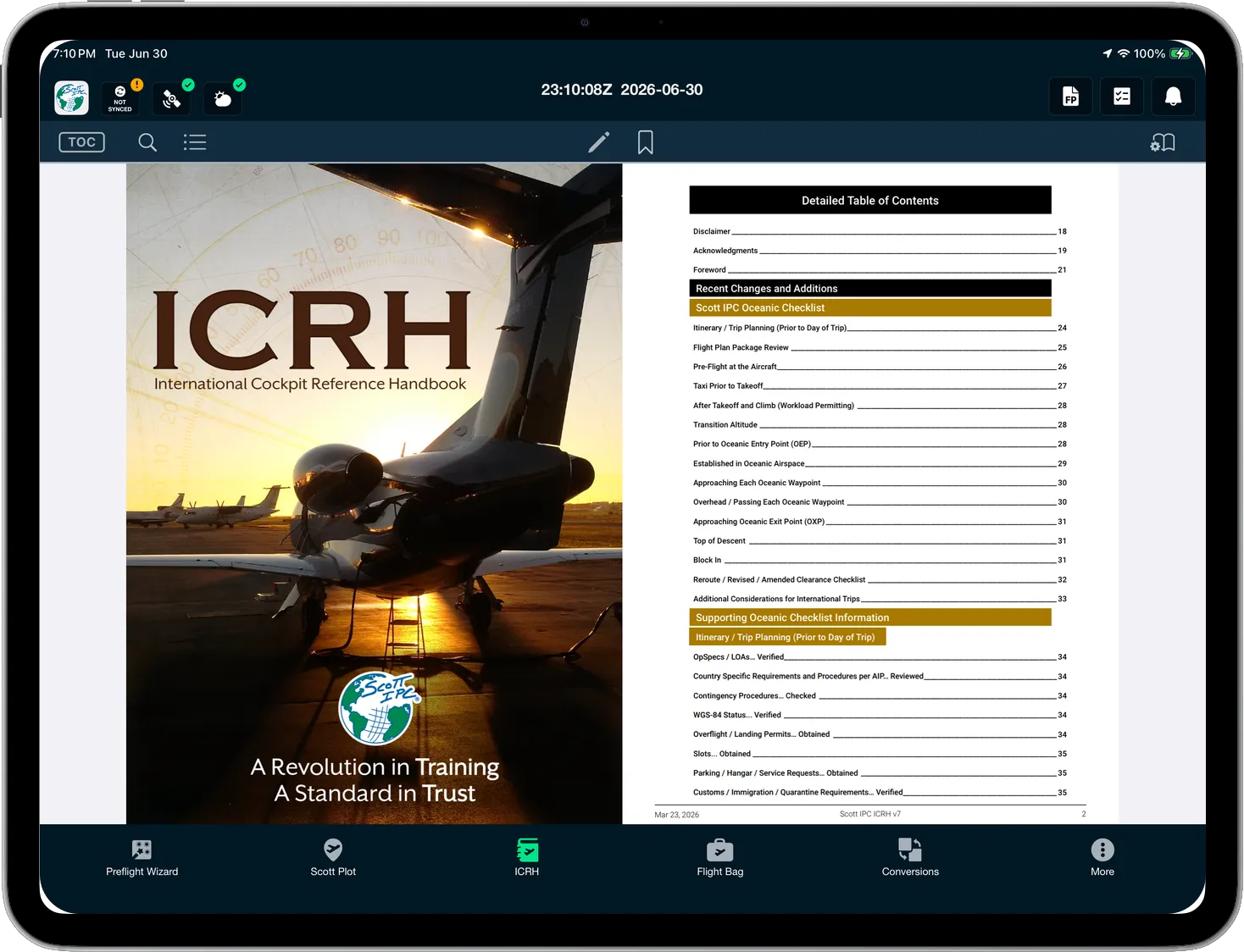Open Recent Changes and Additions section
Image resolution: width=1244 pixels, height=952 pixels.
(x=870, y=289)
